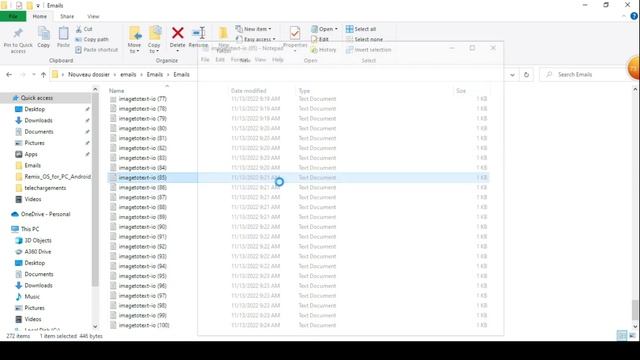Open telechargements folder
Viewport: 640px width, 360px height.
click(45, 188)
